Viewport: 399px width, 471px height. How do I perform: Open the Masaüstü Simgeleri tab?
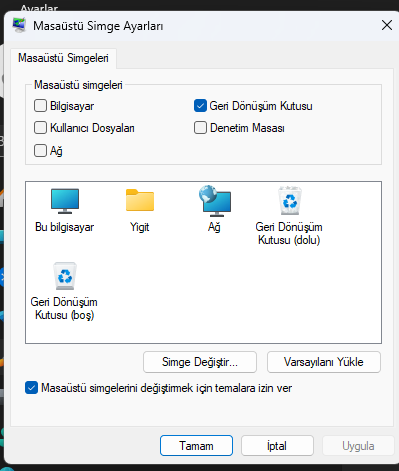[63, 58]
